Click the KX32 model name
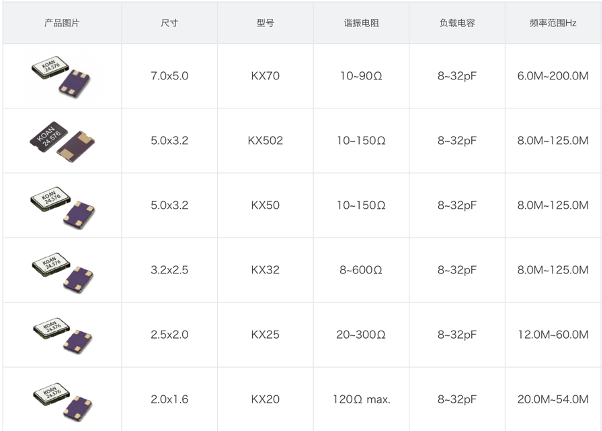The width and height of the screenshot is (602, 431). 265,270
